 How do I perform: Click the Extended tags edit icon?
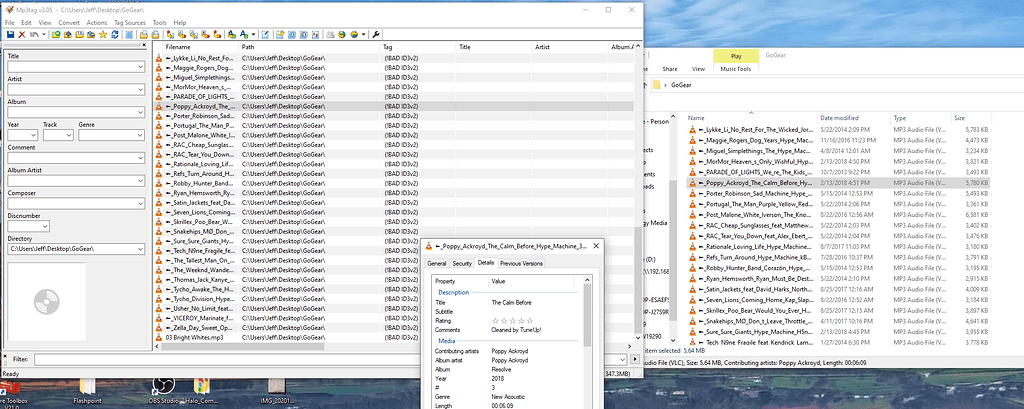tap(265, 34)
